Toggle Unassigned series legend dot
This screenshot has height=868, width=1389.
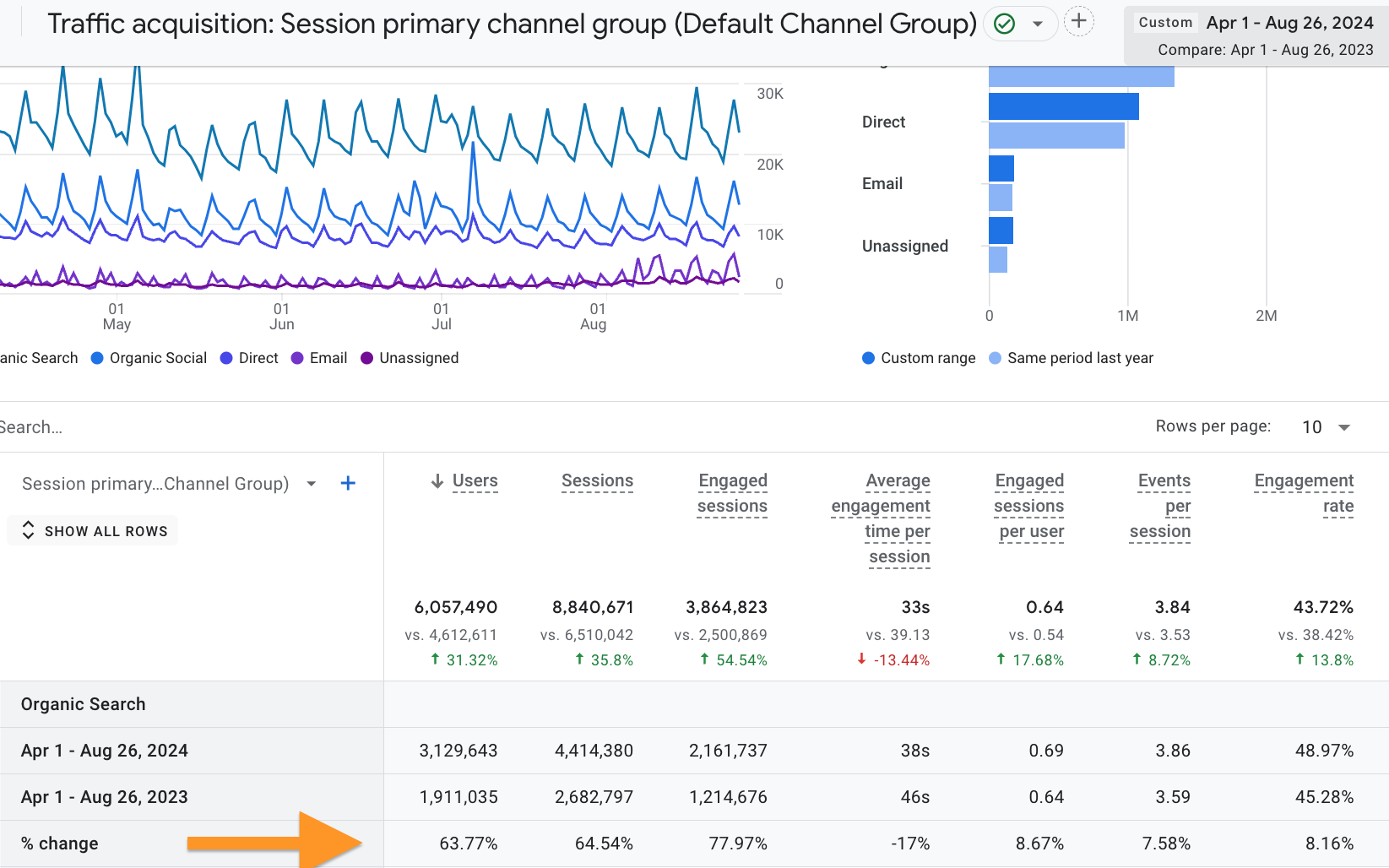[366, 358]
